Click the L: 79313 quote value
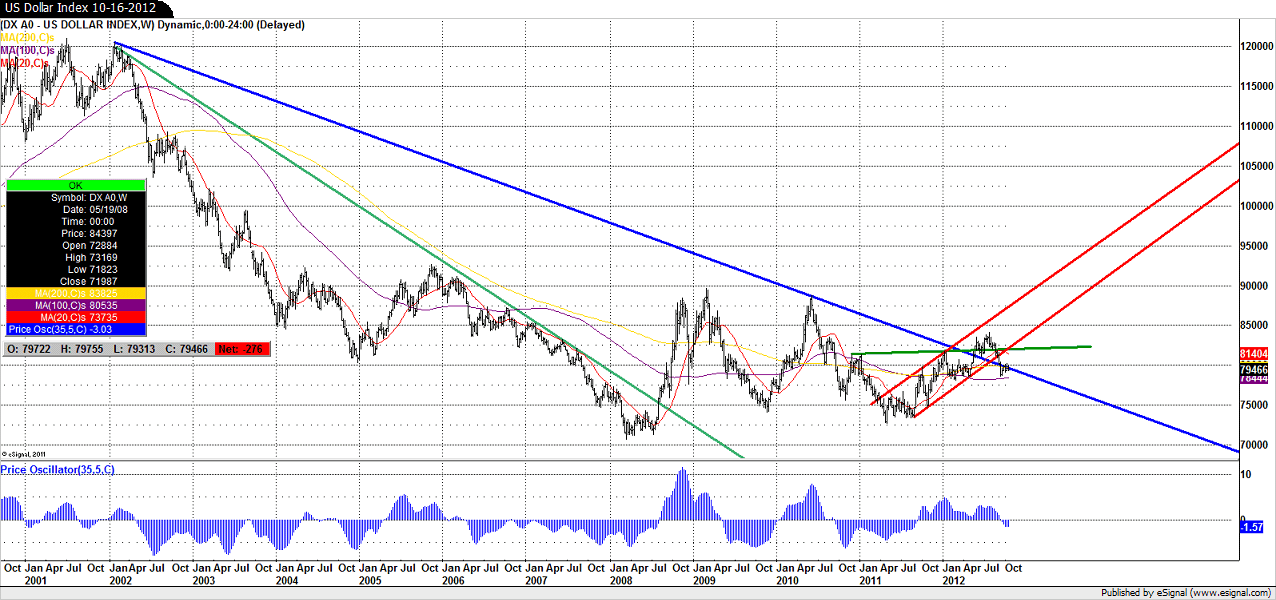1276x600 pixels. pos(133,349)
